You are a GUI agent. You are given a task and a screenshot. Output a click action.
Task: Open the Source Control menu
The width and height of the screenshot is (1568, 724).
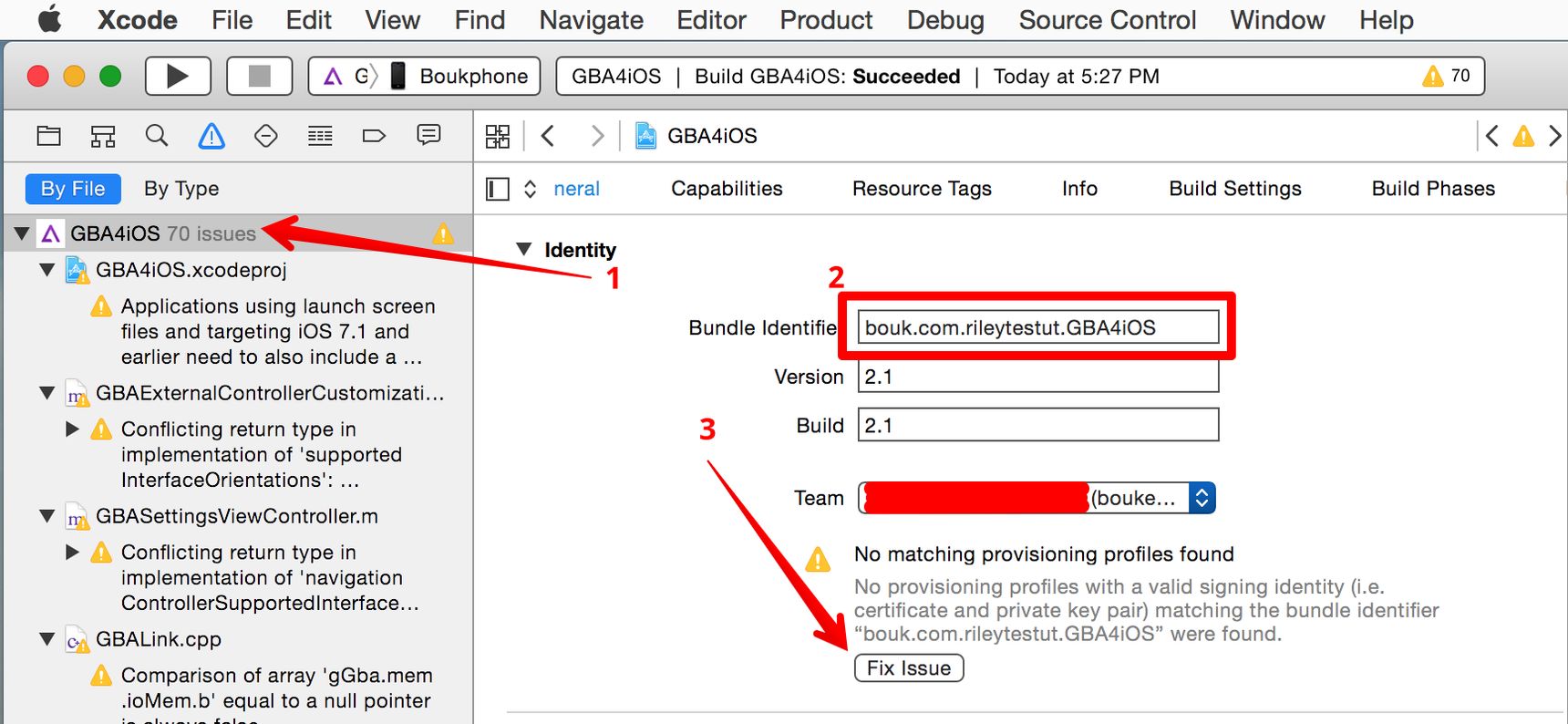pyautogui.click(x=1108, y=20)
